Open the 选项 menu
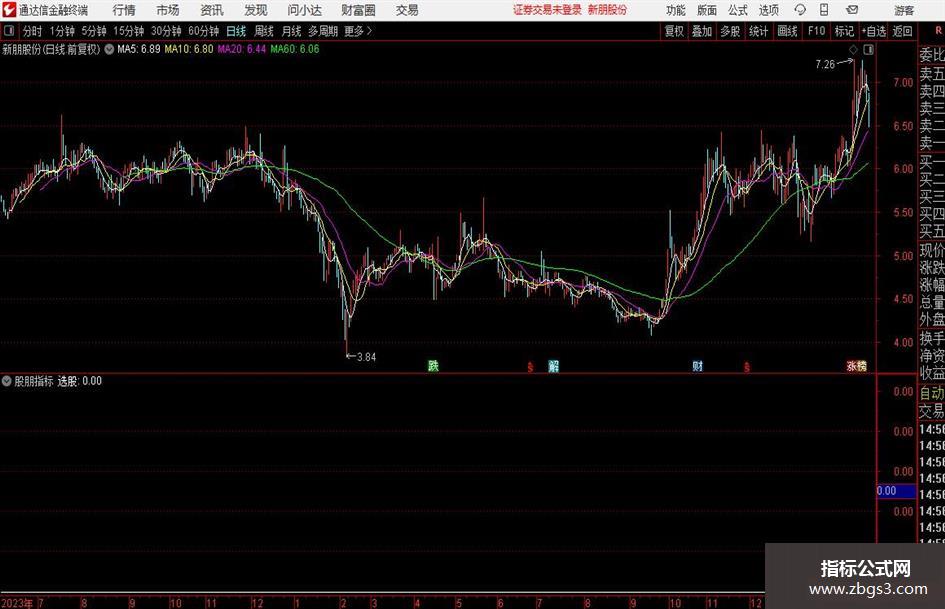The height and width of the screenshot is (609, 945). click(768, 10)
